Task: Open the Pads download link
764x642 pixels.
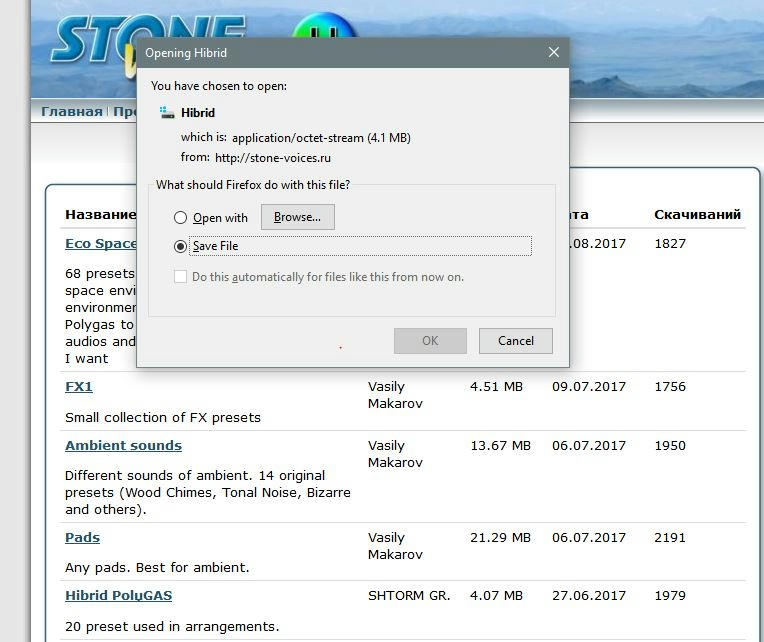Action: point(82,537)
